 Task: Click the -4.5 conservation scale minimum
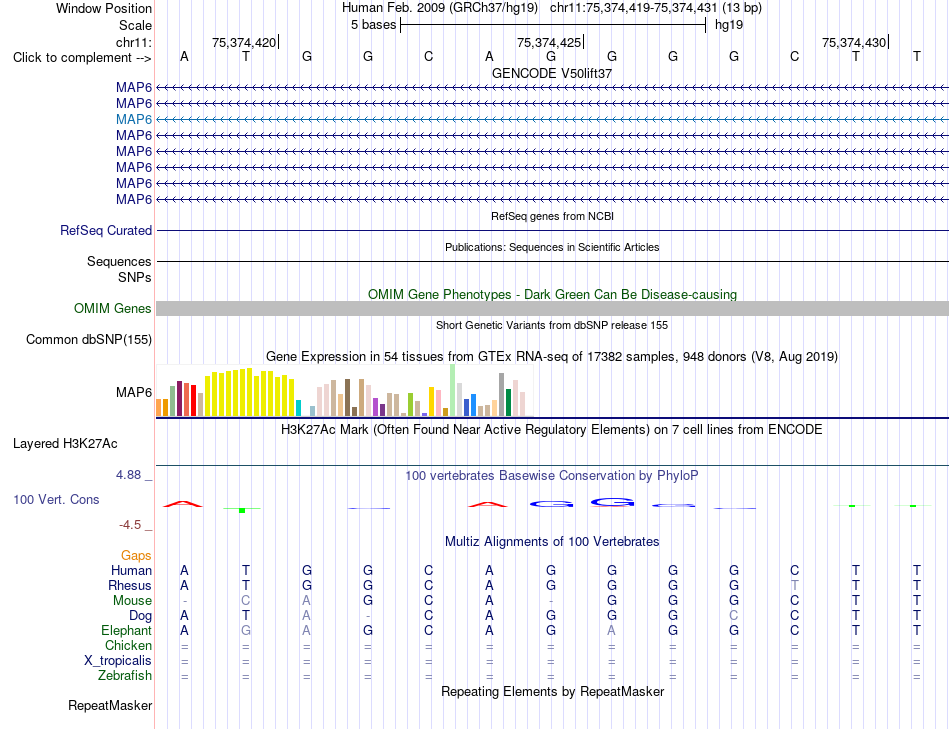click(130, 525)
